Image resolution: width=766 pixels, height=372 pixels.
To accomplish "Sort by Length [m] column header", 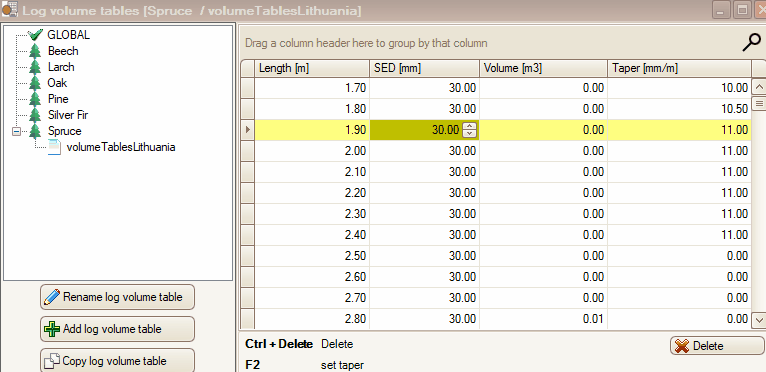I will (x=312, y=68).
